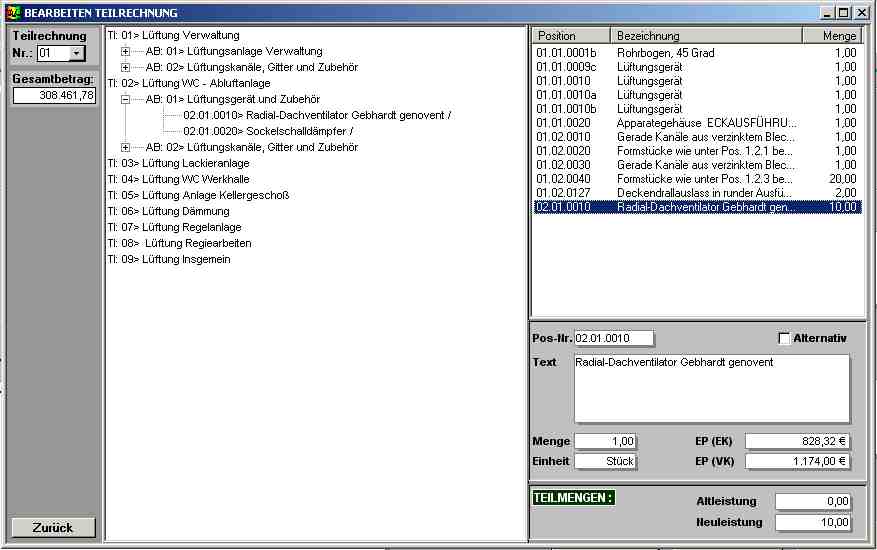Image resolution: width=877 pixels, height=550 pixels.
Task: Click the EP (VK) price field
Action: [x=798, y=461]
